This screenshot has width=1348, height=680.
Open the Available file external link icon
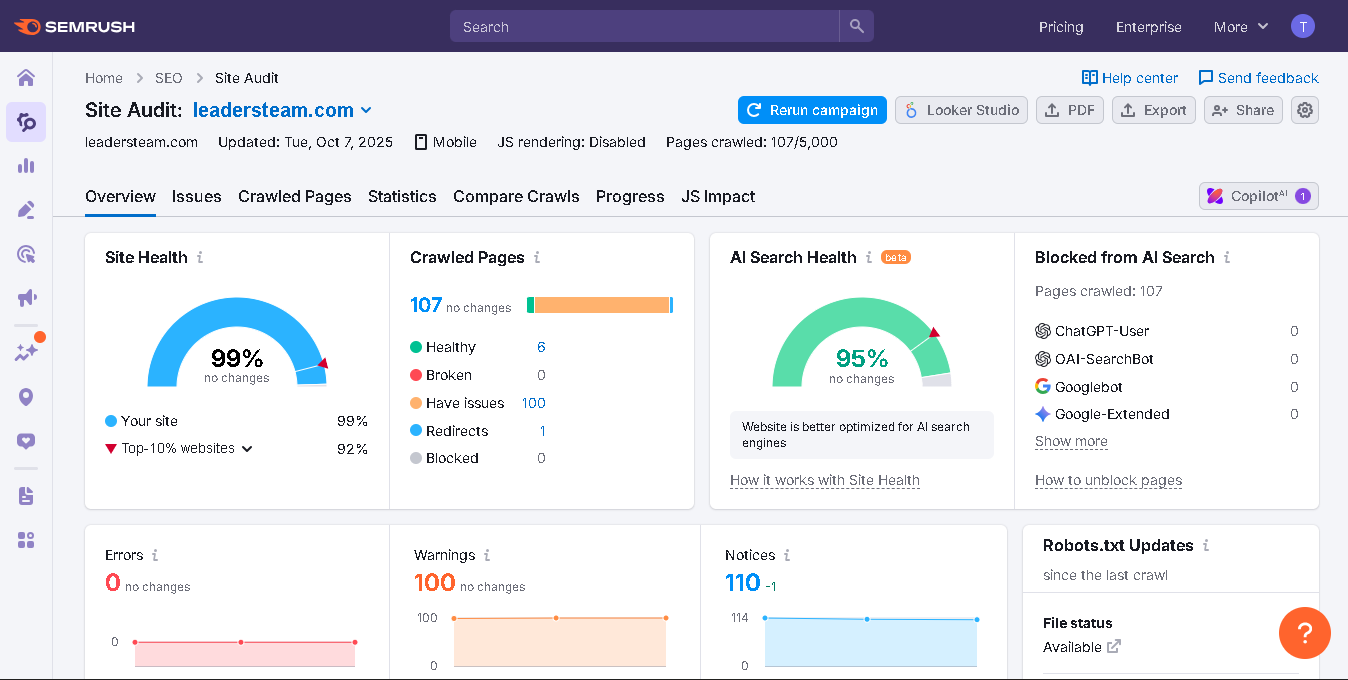1114,647
